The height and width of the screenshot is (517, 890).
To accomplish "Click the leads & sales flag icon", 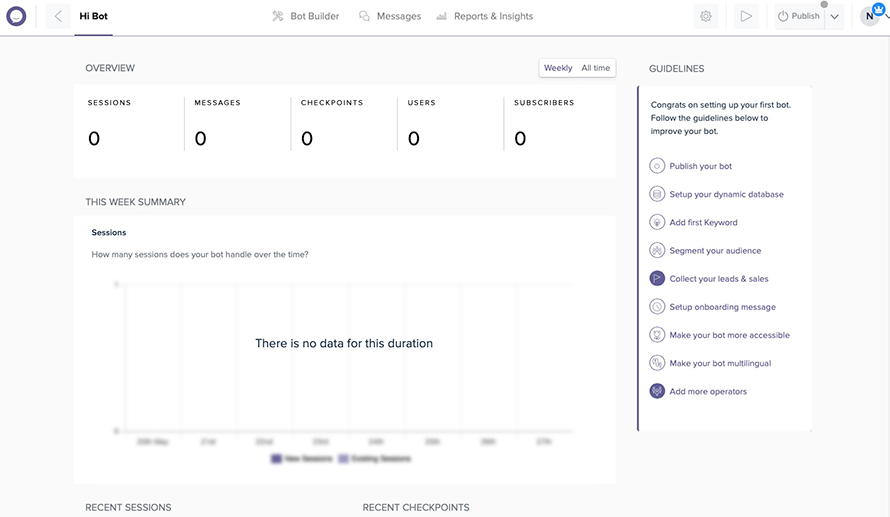I will [x=657, y=279].
